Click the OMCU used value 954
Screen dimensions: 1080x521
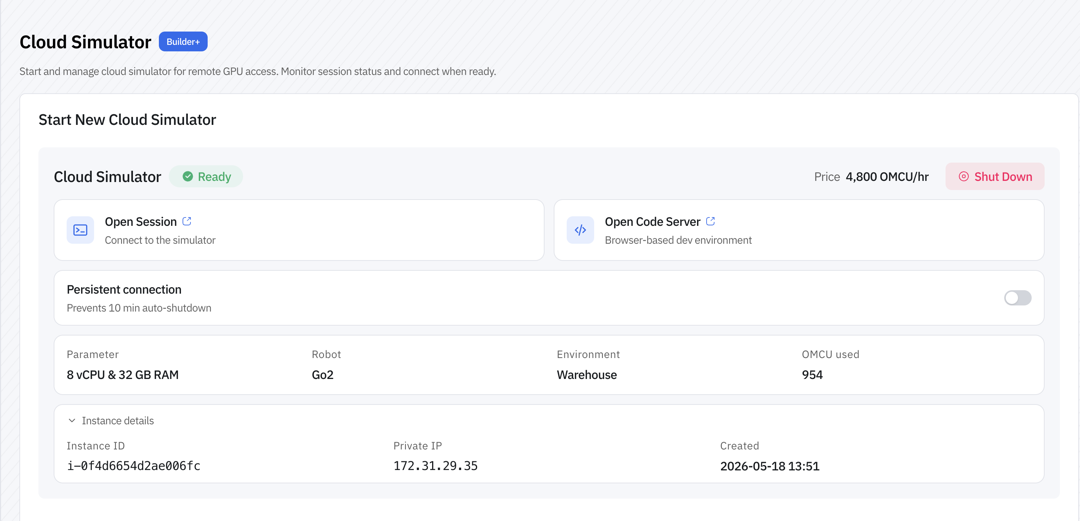pyautogui.click(x=812, y=375)
